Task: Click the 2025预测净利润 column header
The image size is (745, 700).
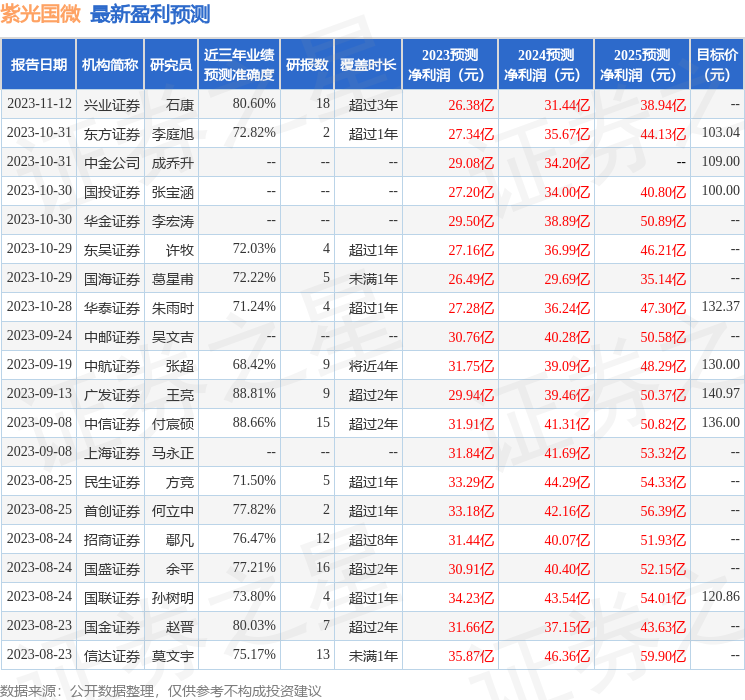Action: (642, 65)
